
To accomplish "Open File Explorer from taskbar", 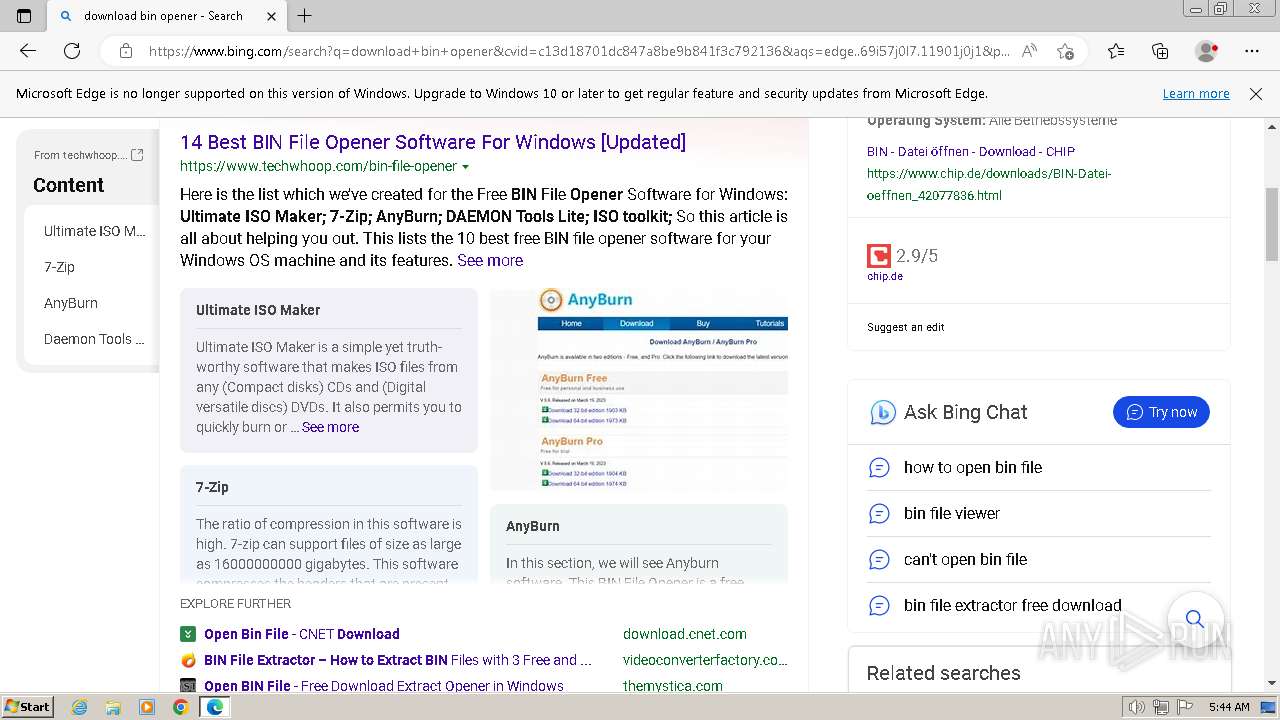I will [113, 707].
